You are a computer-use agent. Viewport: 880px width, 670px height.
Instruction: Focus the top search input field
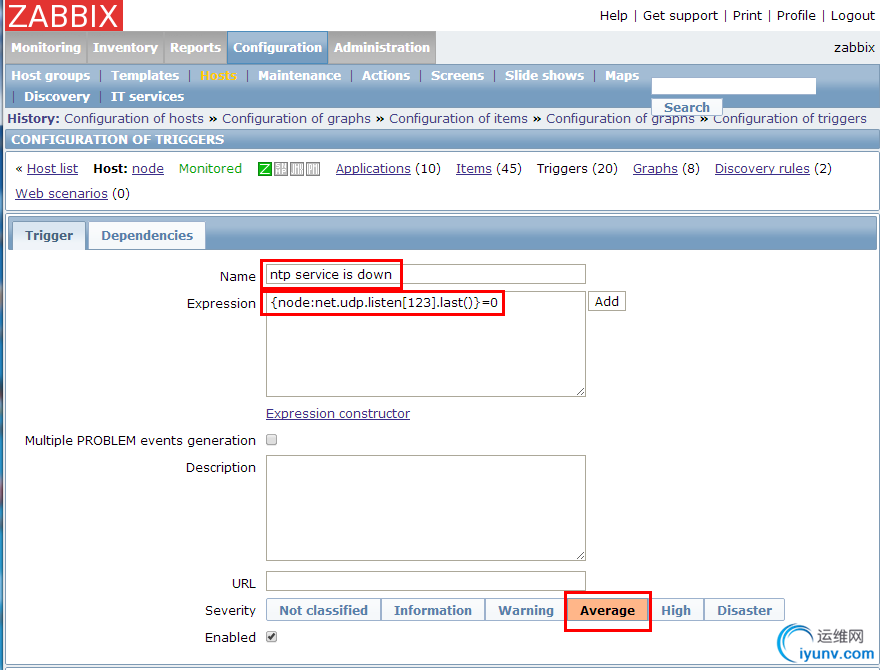734,86
